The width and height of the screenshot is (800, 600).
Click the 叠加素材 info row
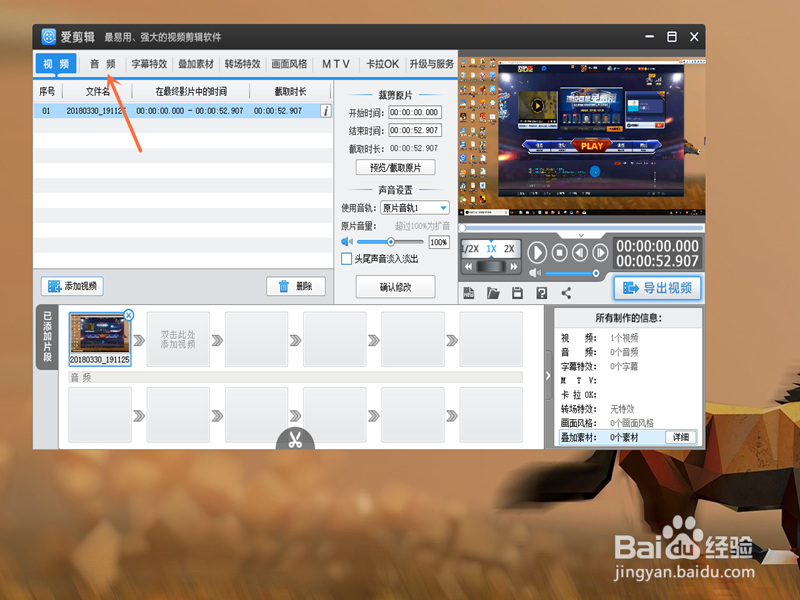[628, 437]
